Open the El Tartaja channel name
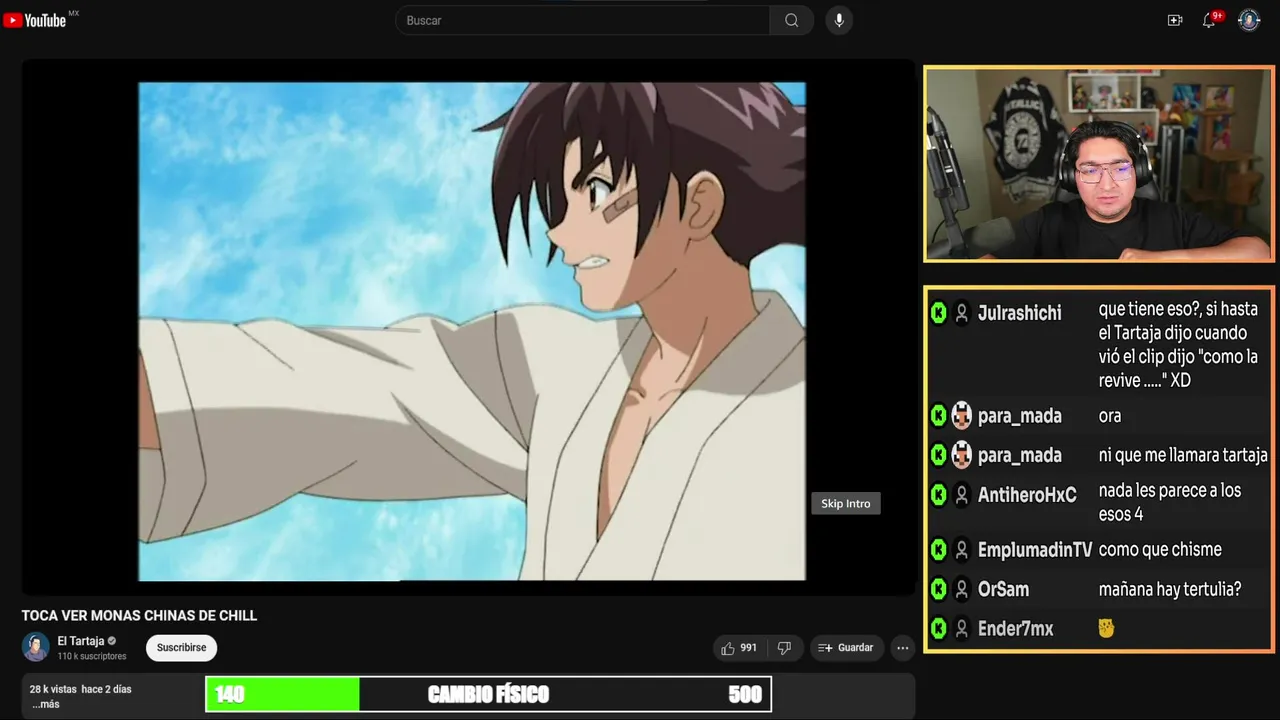 (80, 641)
